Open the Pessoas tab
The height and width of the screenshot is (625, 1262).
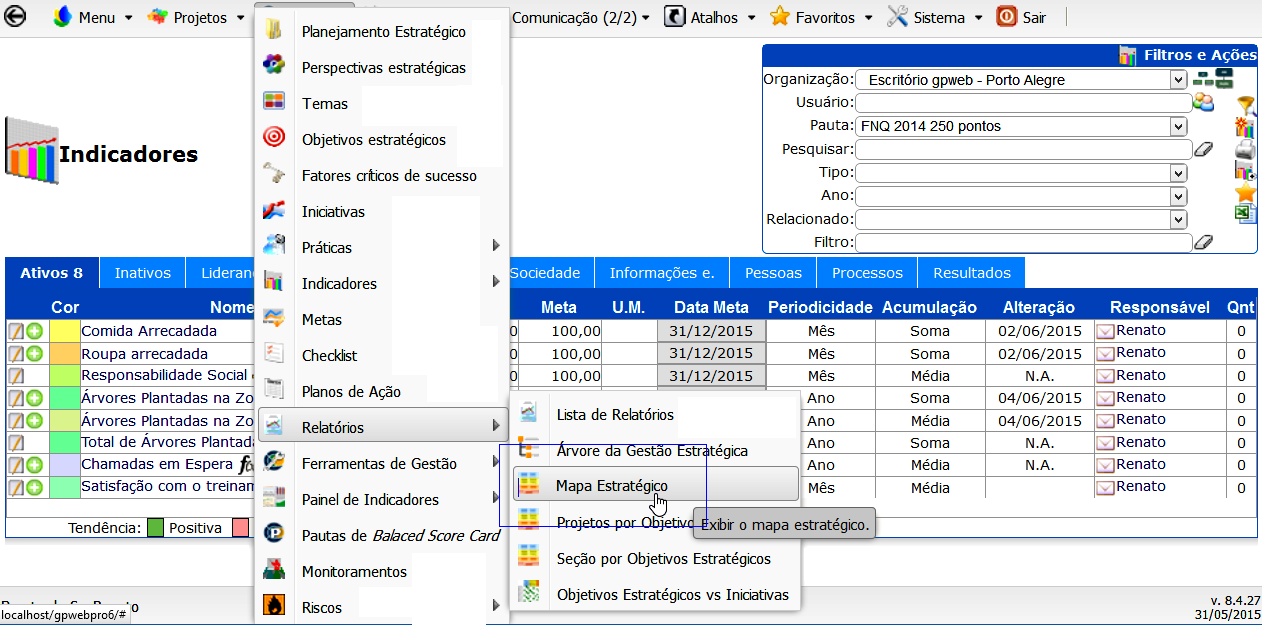tap(773, 273)
